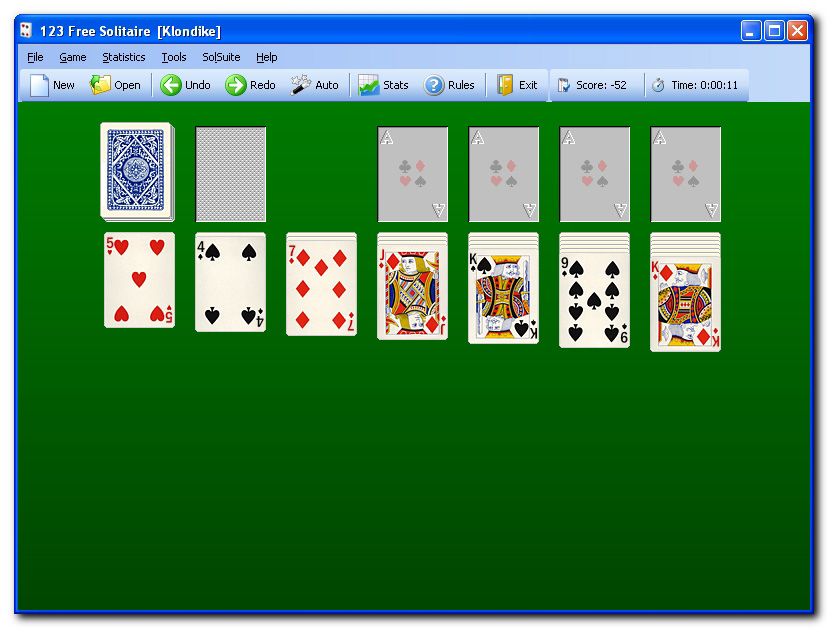The width and height of the screenshot is (828, 628).
Task: Click the Open folder icon
Action: 100,85
